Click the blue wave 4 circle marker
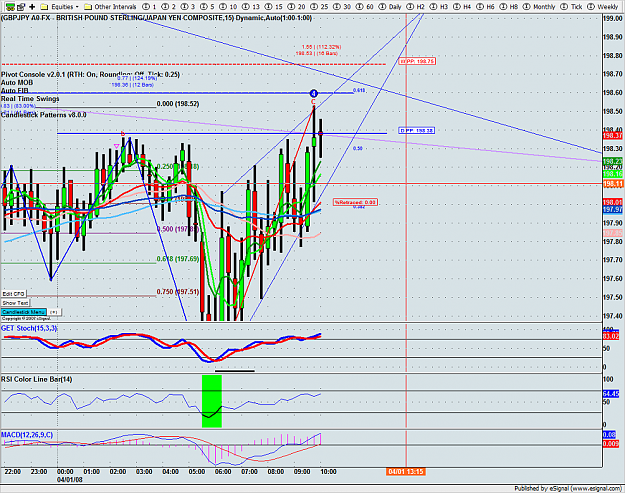625x493 pixels. click(314, 93)
